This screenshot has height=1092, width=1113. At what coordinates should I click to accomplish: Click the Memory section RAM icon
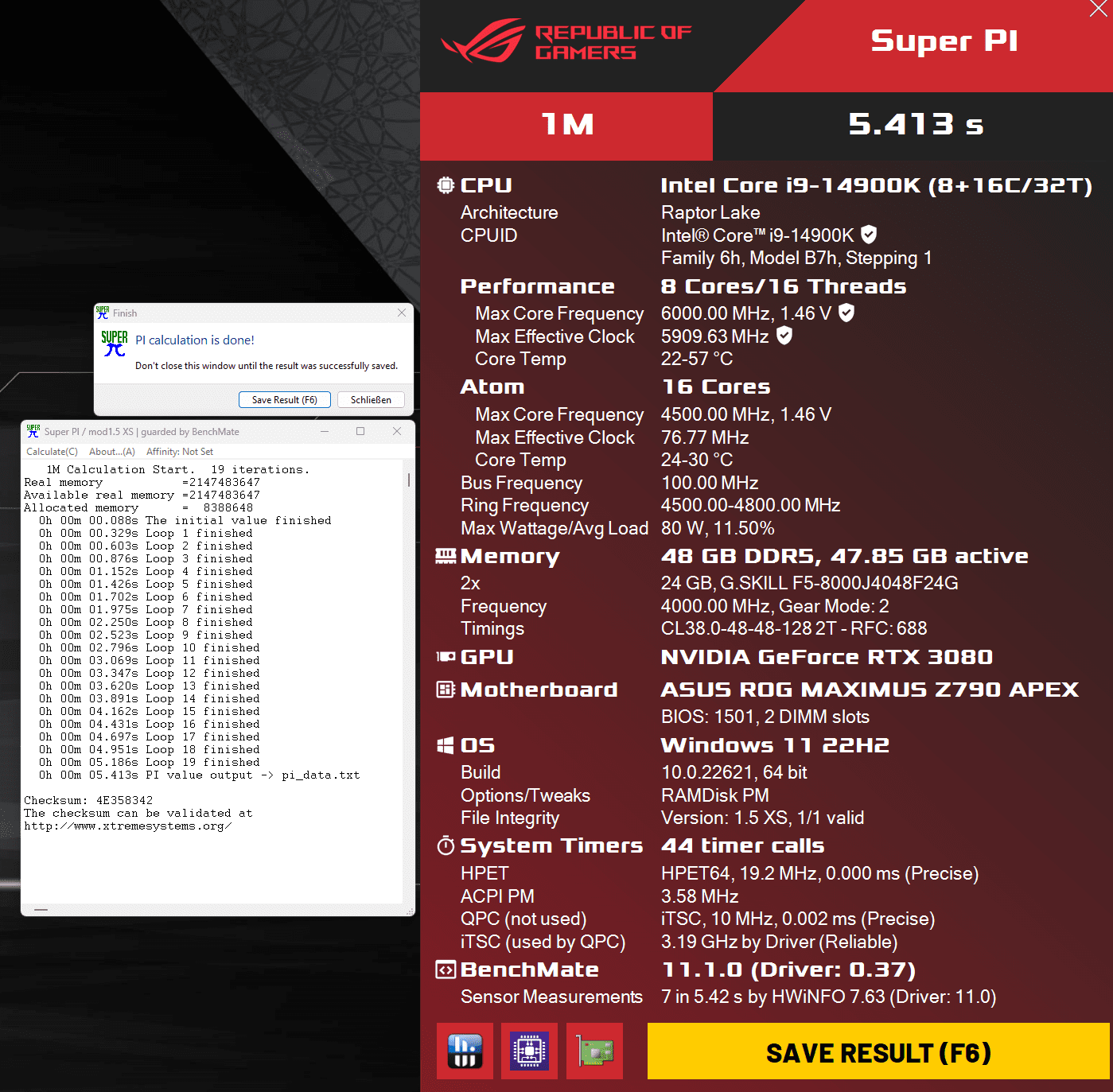click(x=446, y=556)
